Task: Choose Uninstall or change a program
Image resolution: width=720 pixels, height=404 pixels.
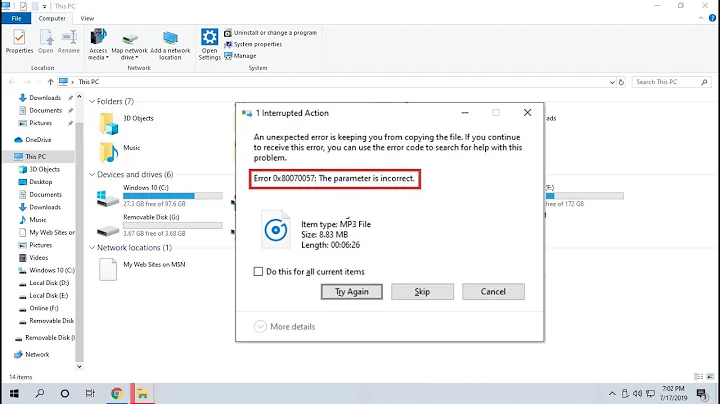Action: (270, 33)
